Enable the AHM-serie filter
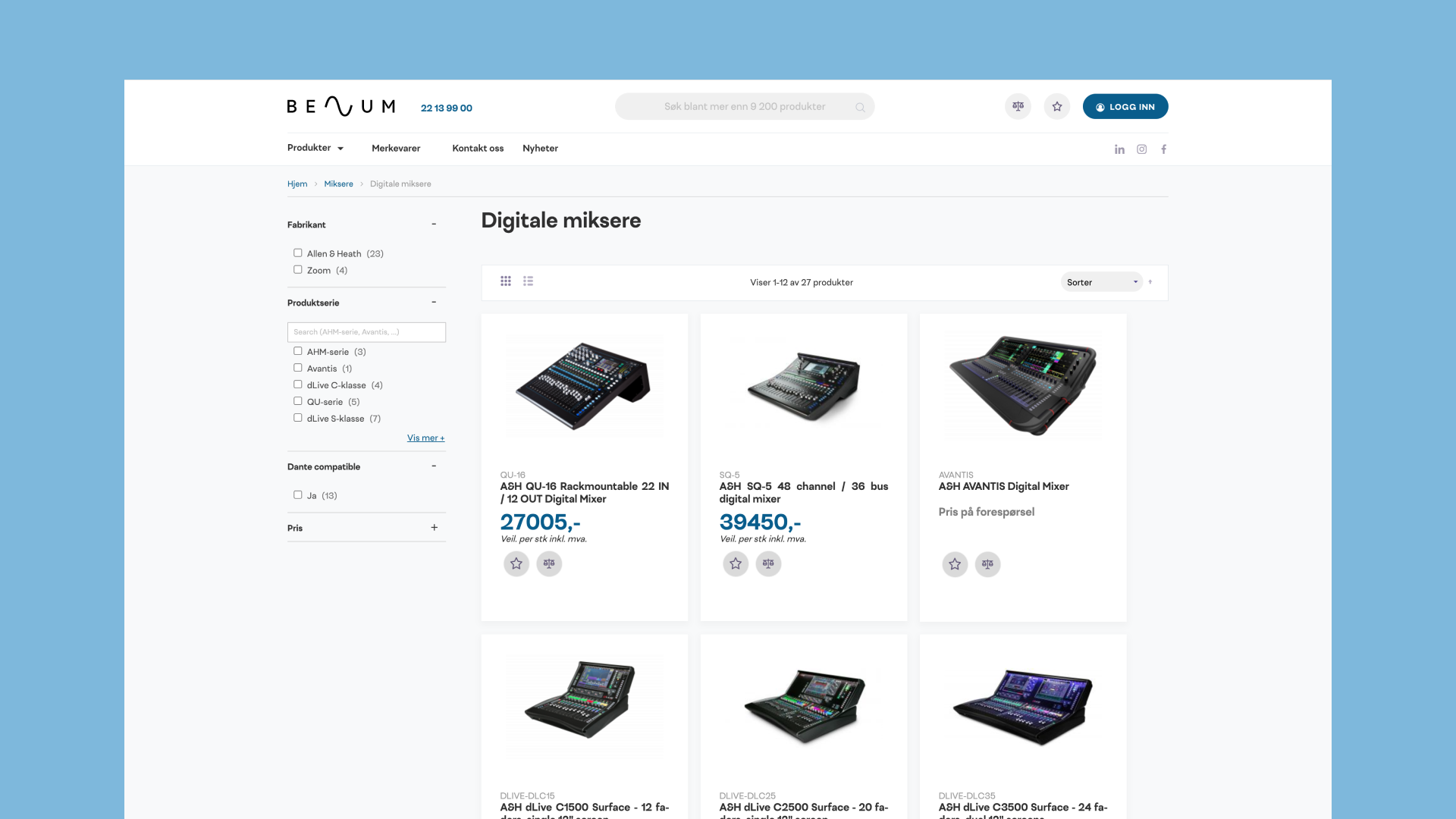Image resolution: width=1456 pixels, height=819 pixels. point(298,351)
